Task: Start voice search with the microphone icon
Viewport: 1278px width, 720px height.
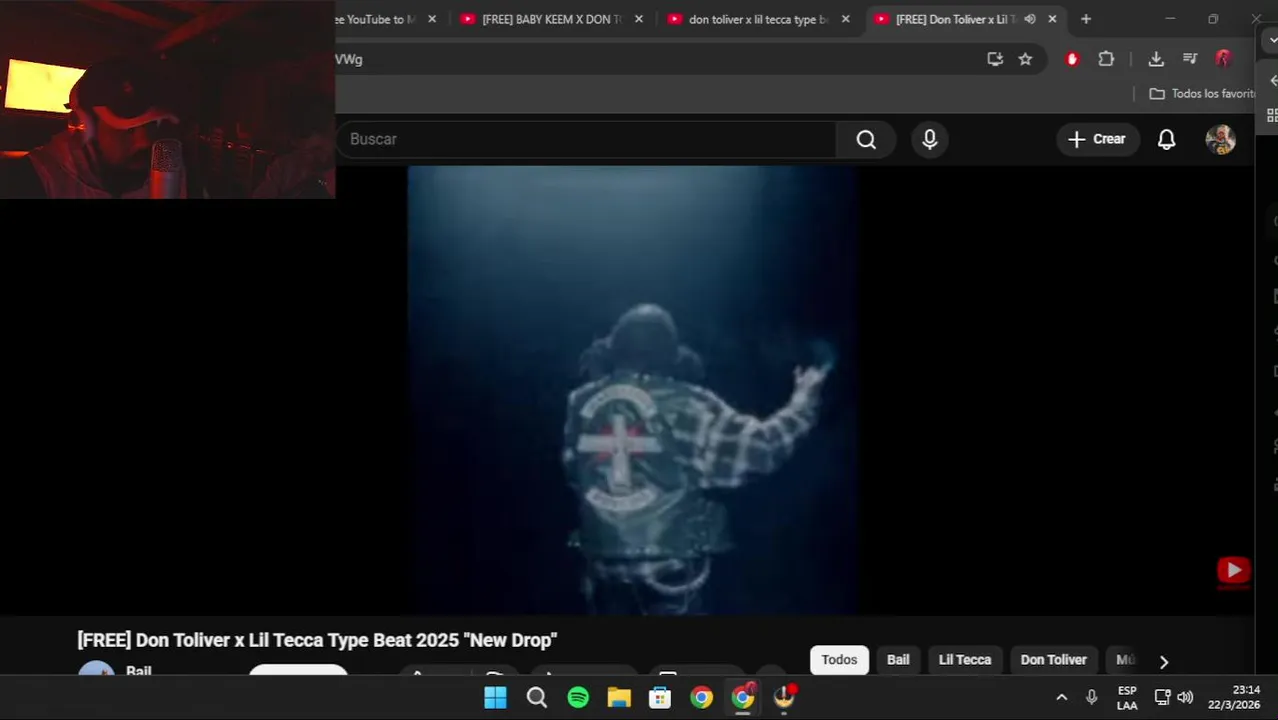Action: (x=930, y=140)
